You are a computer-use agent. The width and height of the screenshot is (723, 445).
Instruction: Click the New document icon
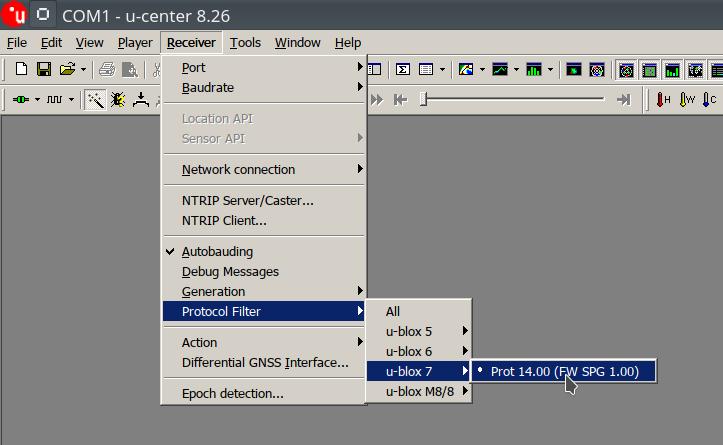tap(21, 70)
